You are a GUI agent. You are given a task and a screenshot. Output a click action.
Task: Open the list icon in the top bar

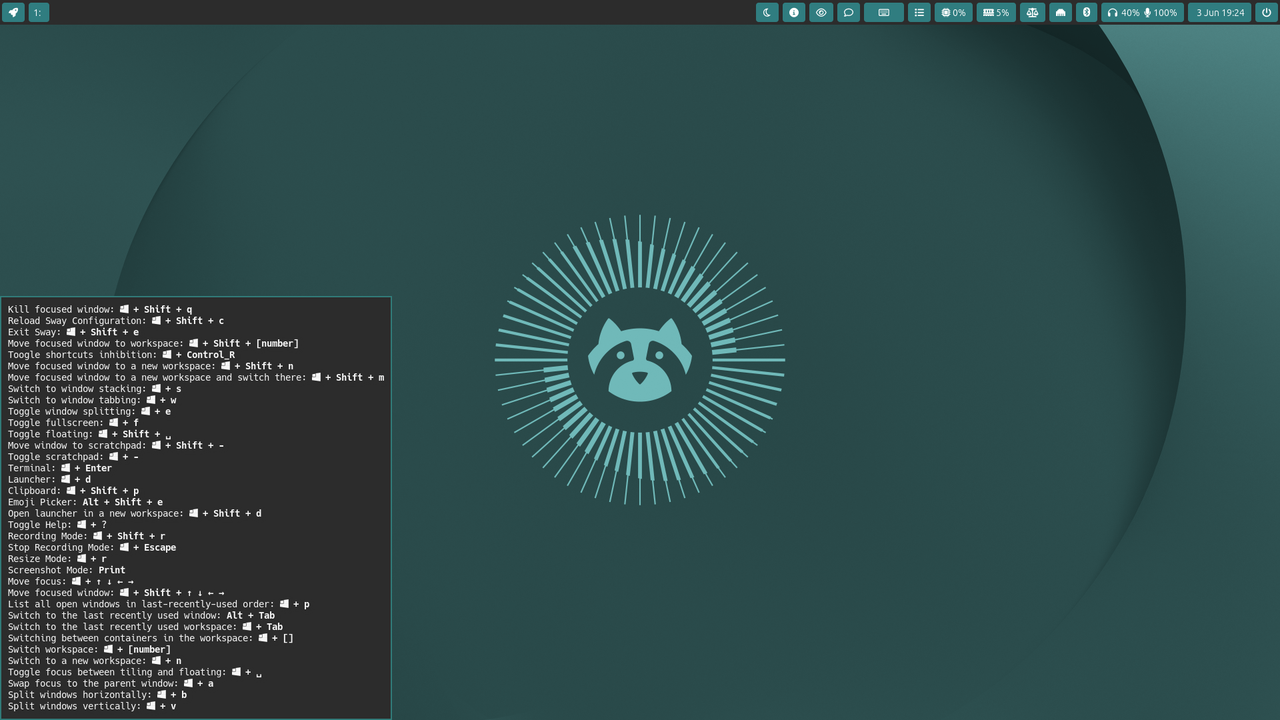919,13
